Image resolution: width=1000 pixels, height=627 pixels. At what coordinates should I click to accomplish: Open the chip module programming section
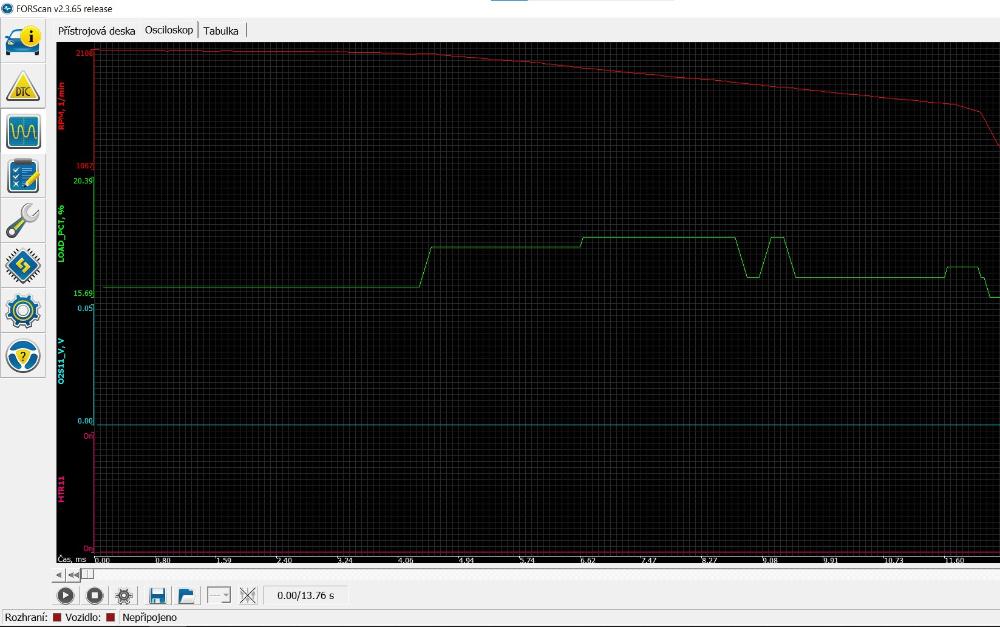point(22,266)
